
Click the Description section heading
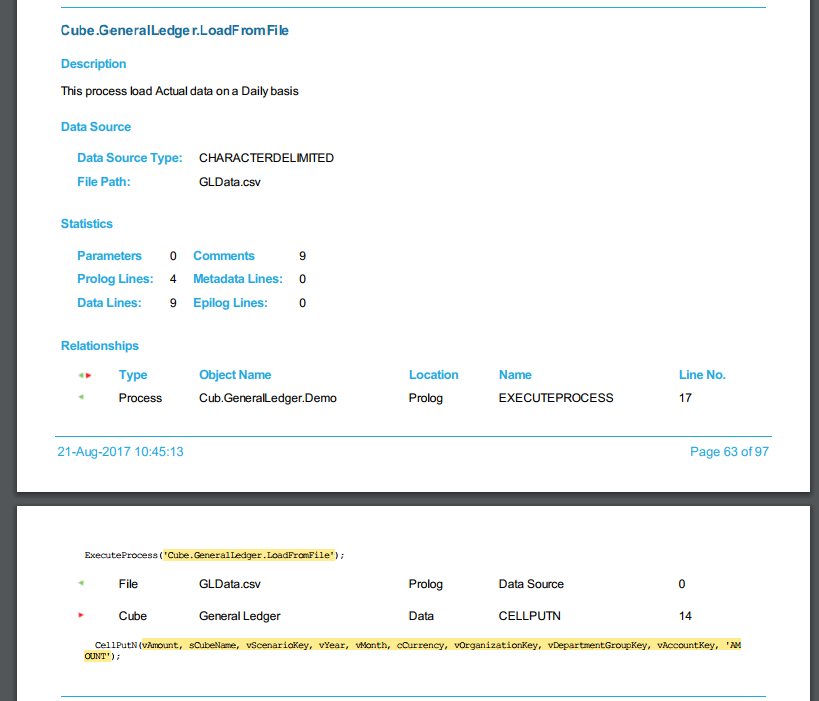click(93, 64)
